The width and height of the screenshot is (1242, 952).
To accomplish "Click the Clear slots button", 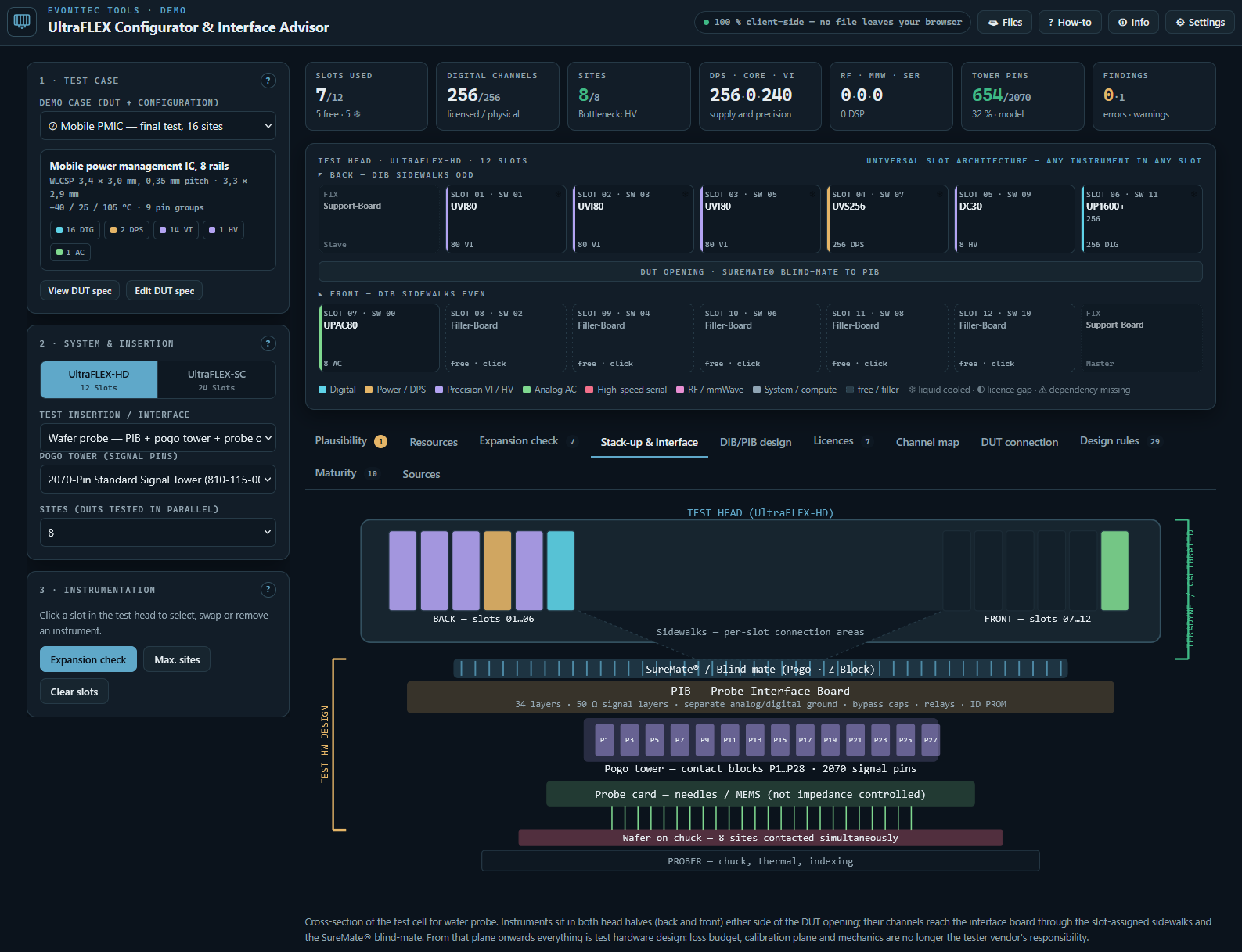I will click(74, 692).
